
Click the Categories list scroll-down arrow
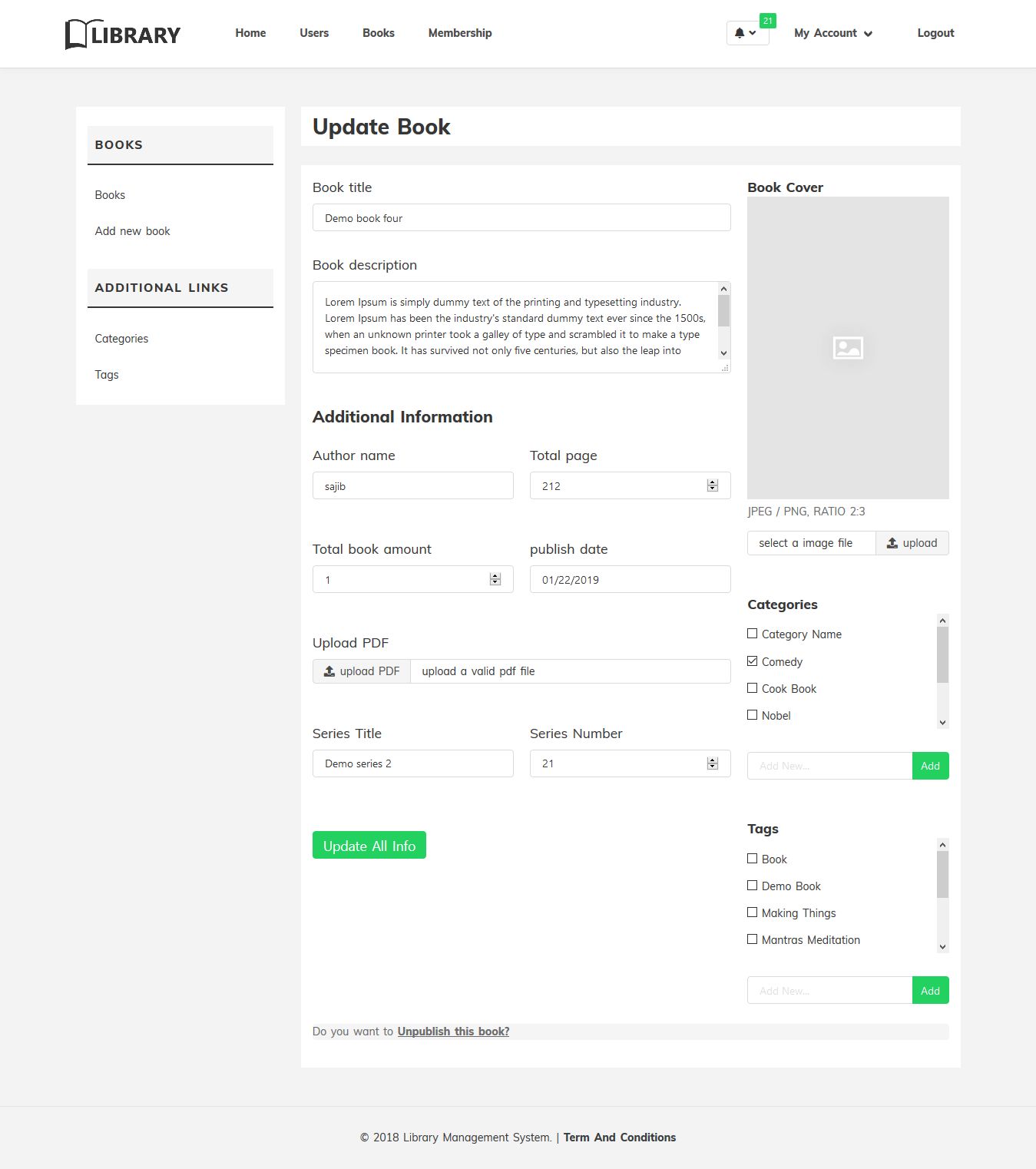[943, 723]
